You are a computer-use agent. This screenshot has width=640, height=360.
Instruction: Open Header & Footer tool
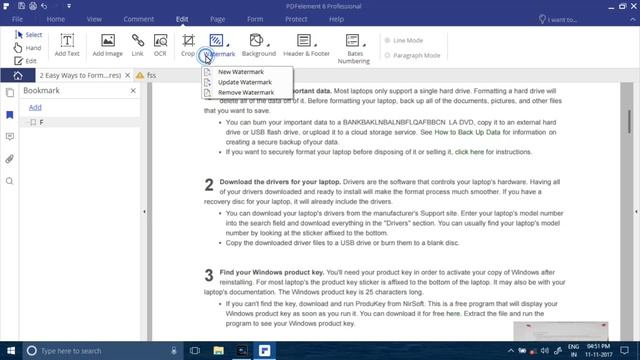306,45
